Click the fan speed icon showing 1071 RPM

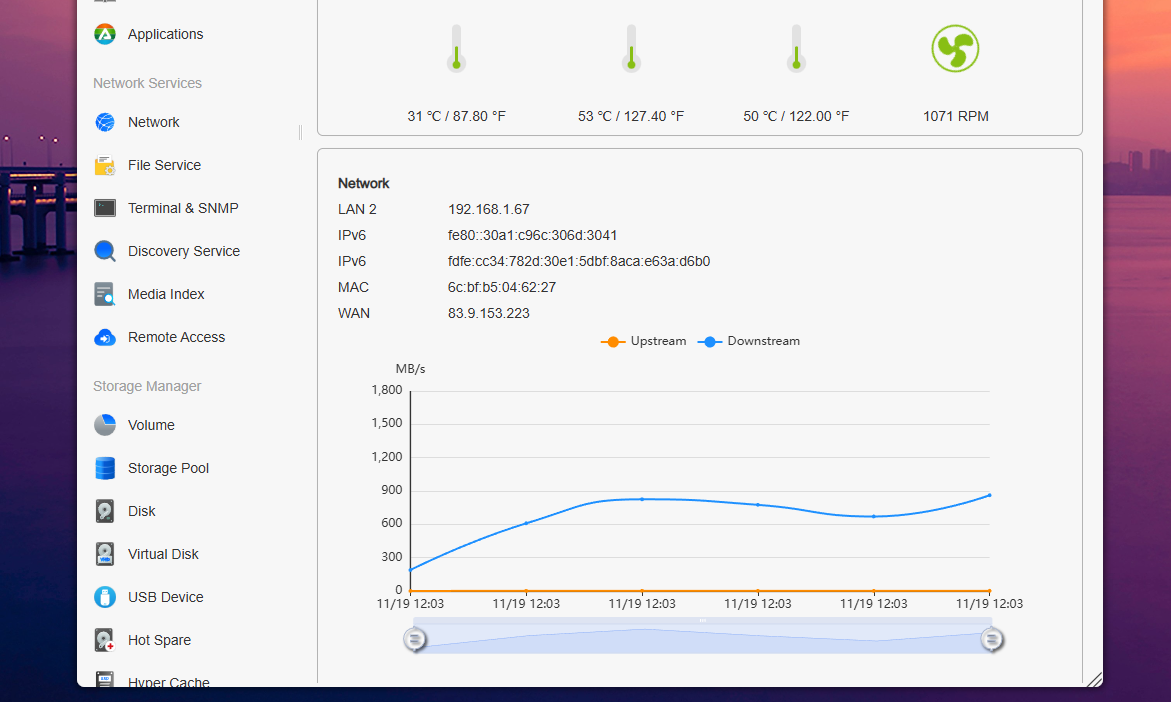(x=955, y=48)
